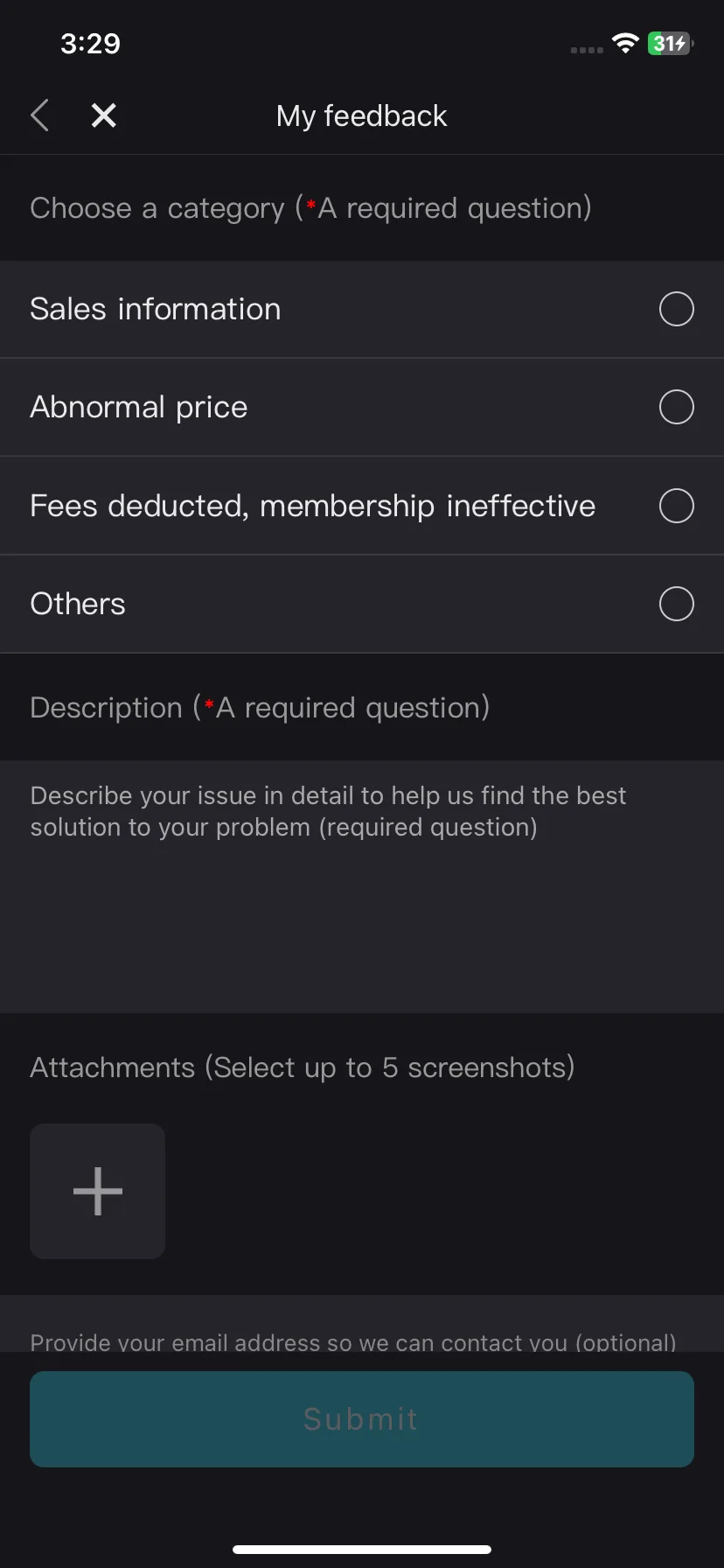Tap the Wi-Fi status icon
The width and height of the screenshot is (724, 1568).
pos(625,44)
